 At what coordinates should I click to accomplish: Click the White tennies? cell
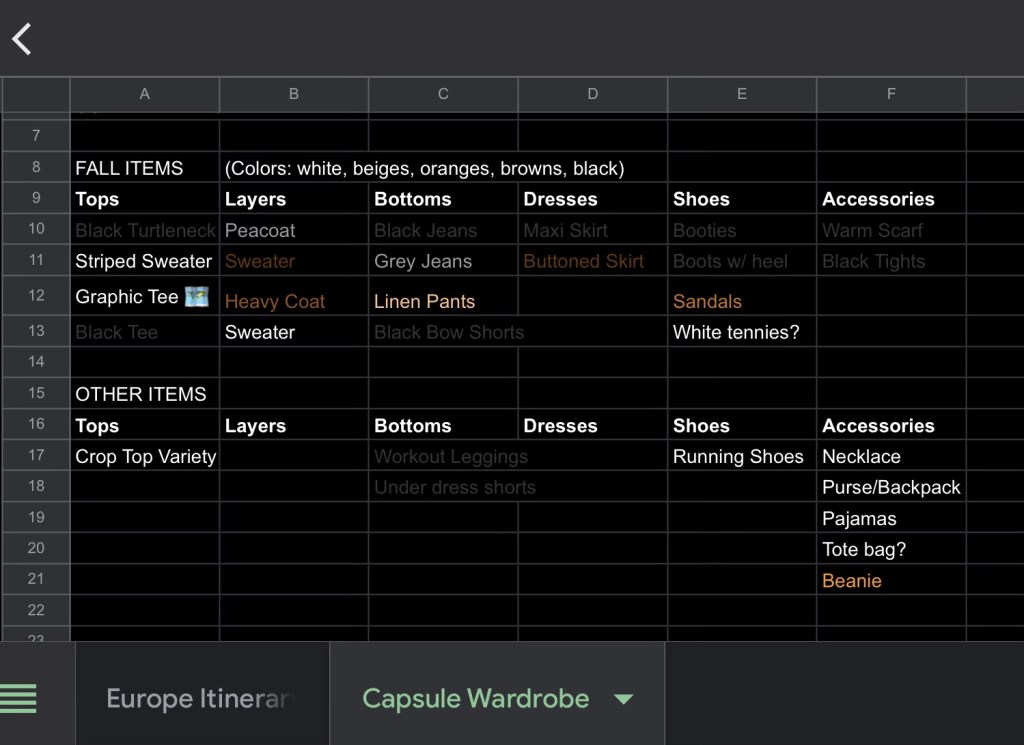pos(736,332)
